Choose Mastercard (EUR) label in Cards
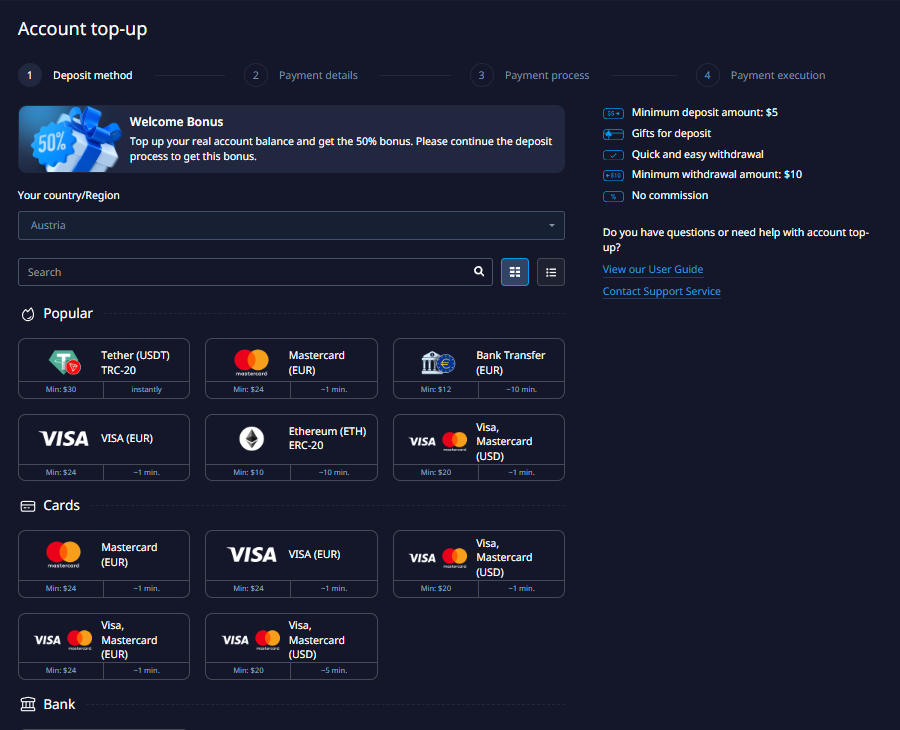The image size is (900, 730). [x=129, y=554]
